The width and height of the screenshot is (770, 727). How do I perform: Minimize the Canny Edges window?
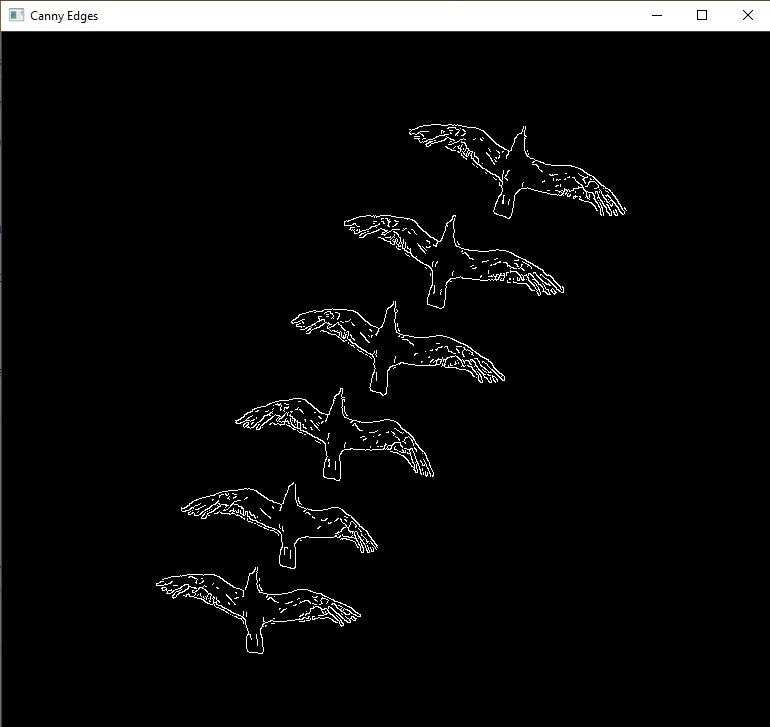coord(657,16)
